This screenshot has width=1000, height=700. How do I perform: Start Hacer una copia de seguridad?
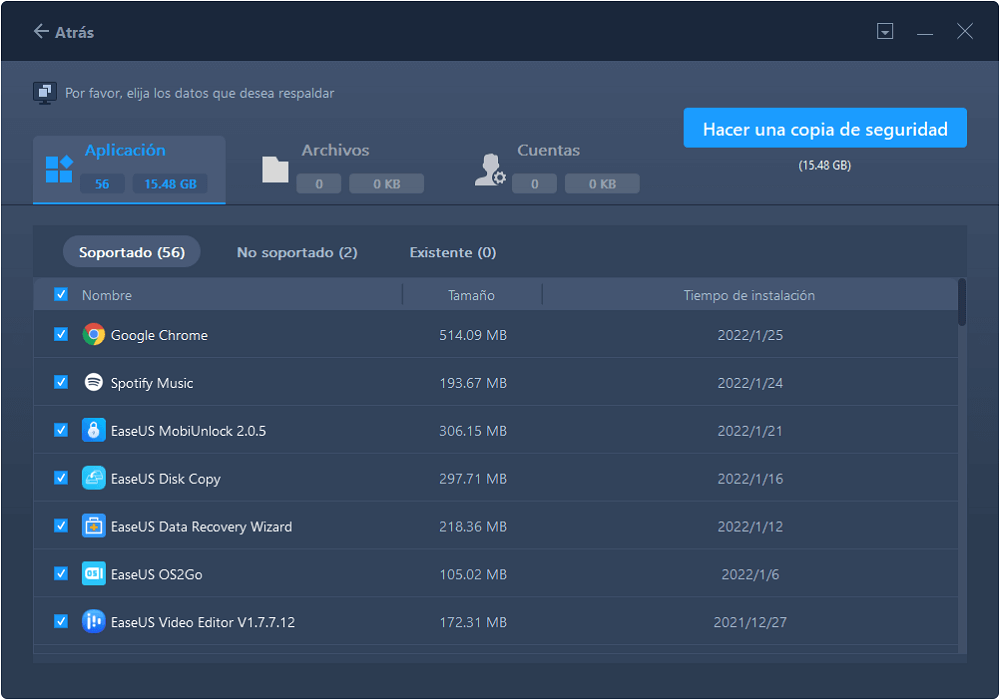825,128
